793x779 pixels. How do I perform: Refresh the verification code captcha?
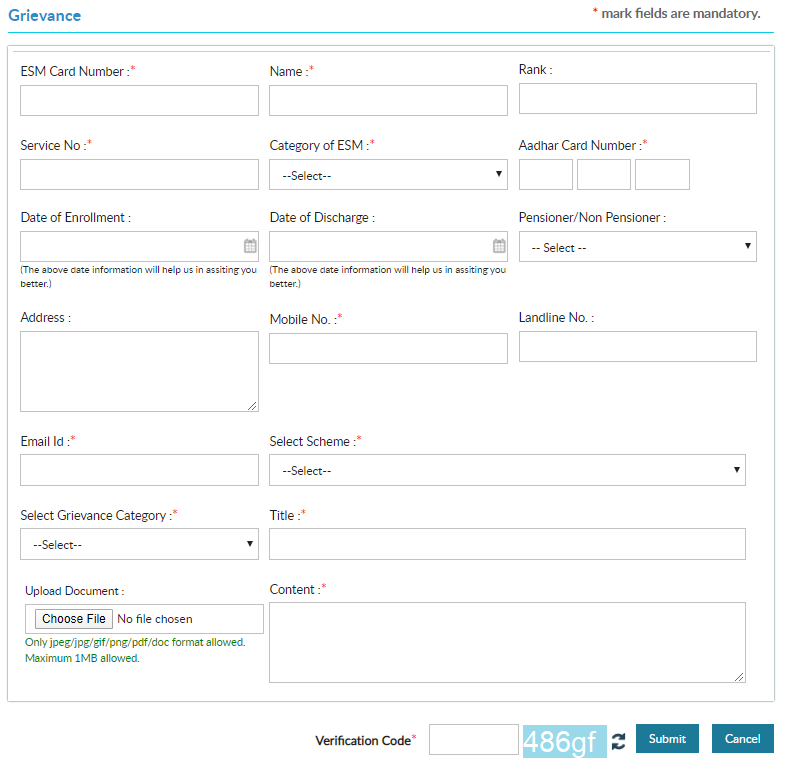tap(618, 742)
